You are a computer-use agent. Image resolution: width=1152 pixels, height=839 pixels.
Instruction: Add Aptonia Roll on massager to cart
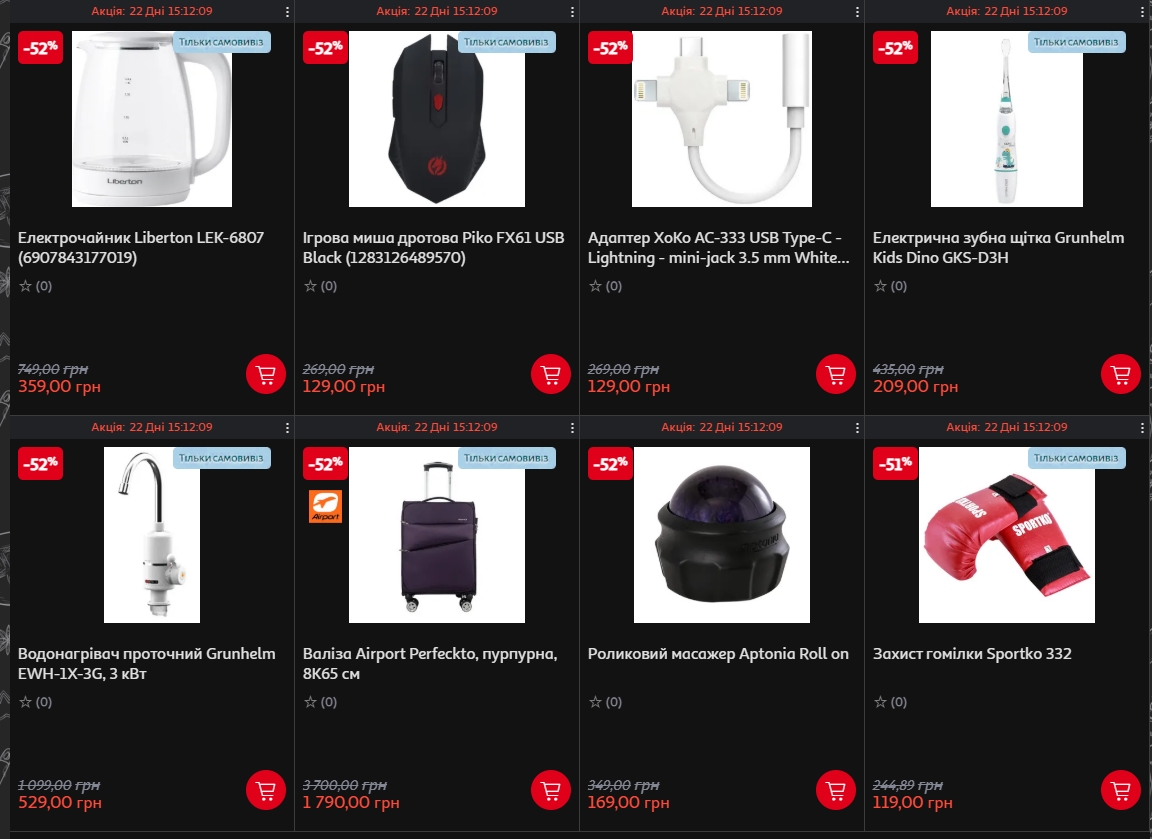(835, 791)
